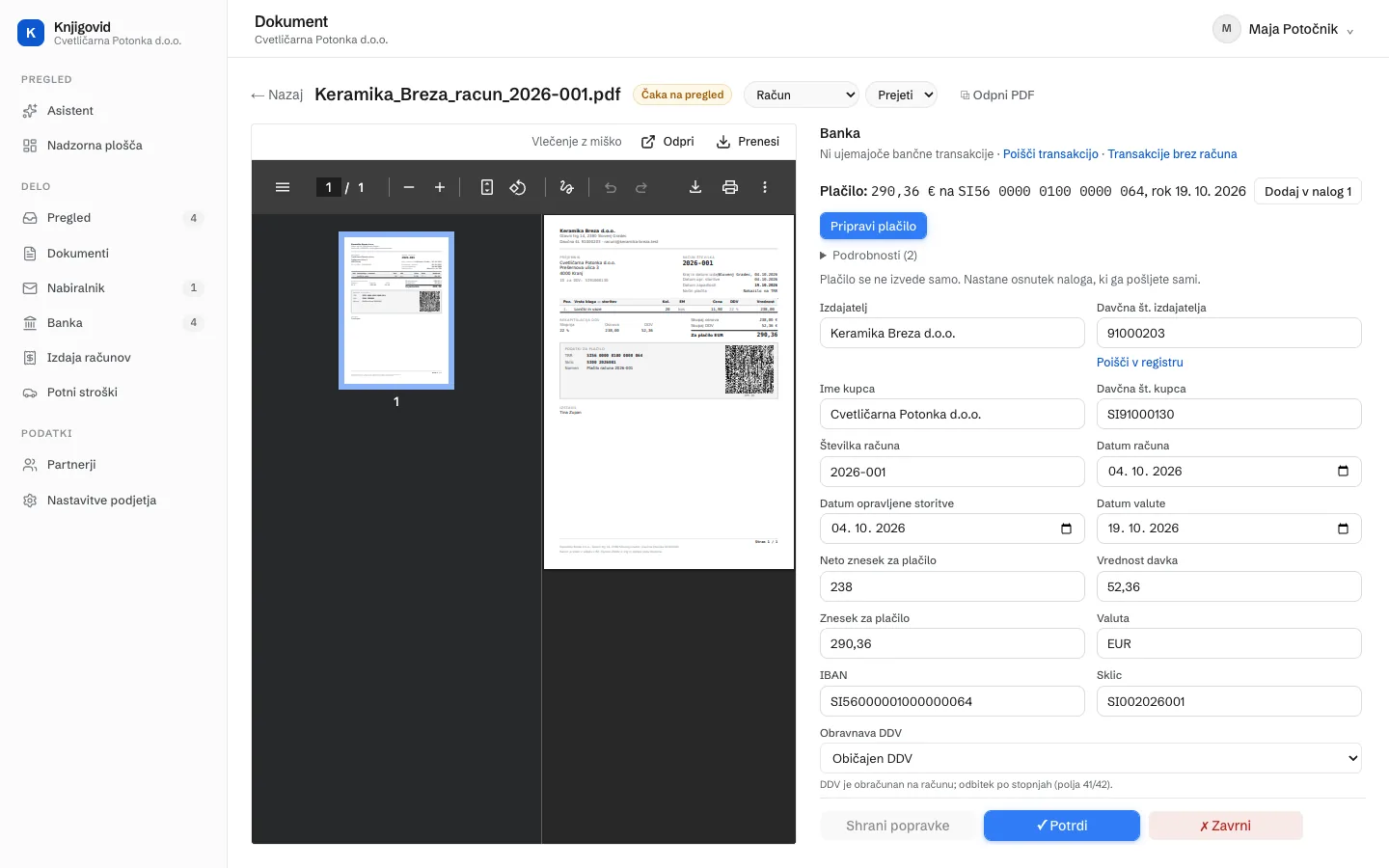Open Asistent via its sparkle icon
The width and height of the screenshot is (1389, 868).
pyautogui.click(x=30, y=111)
